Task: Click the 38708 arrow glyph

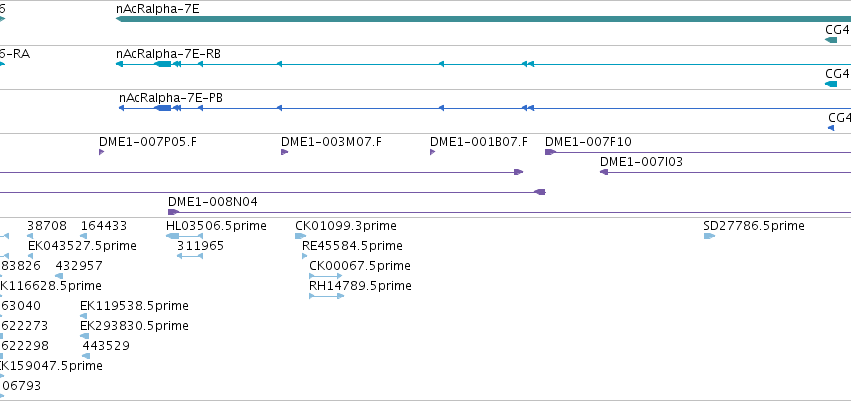Action: [30, 236]
